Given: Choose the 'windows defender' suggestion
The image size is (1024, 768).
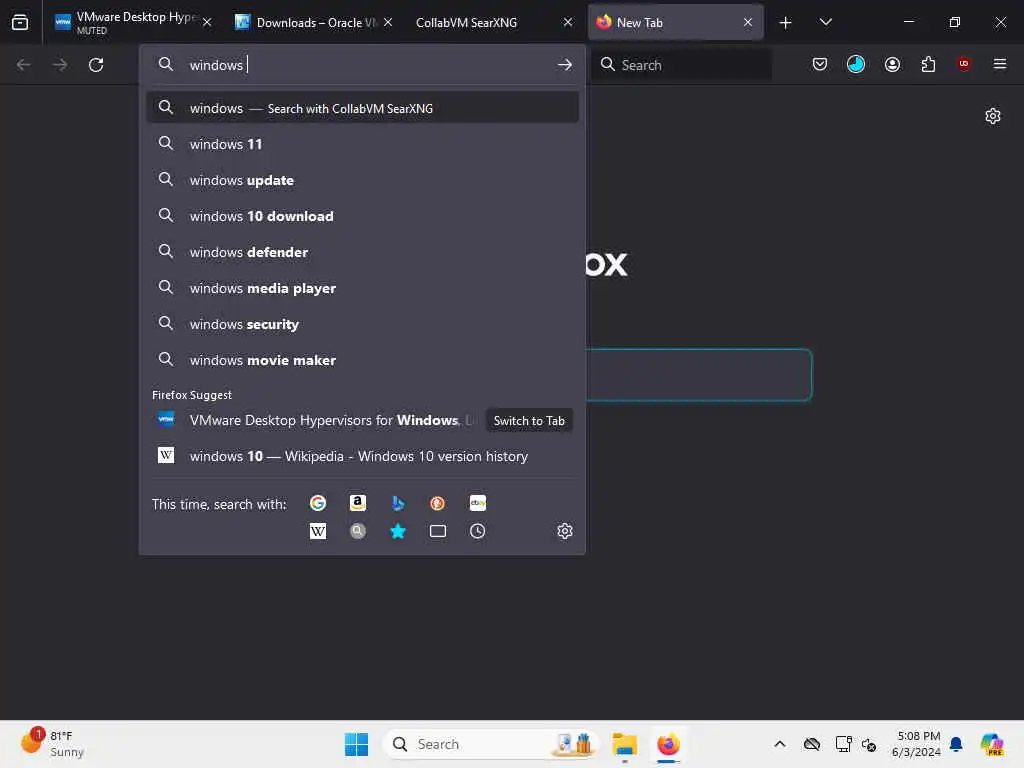Looking at the screenshot, I should click(362, 251).
